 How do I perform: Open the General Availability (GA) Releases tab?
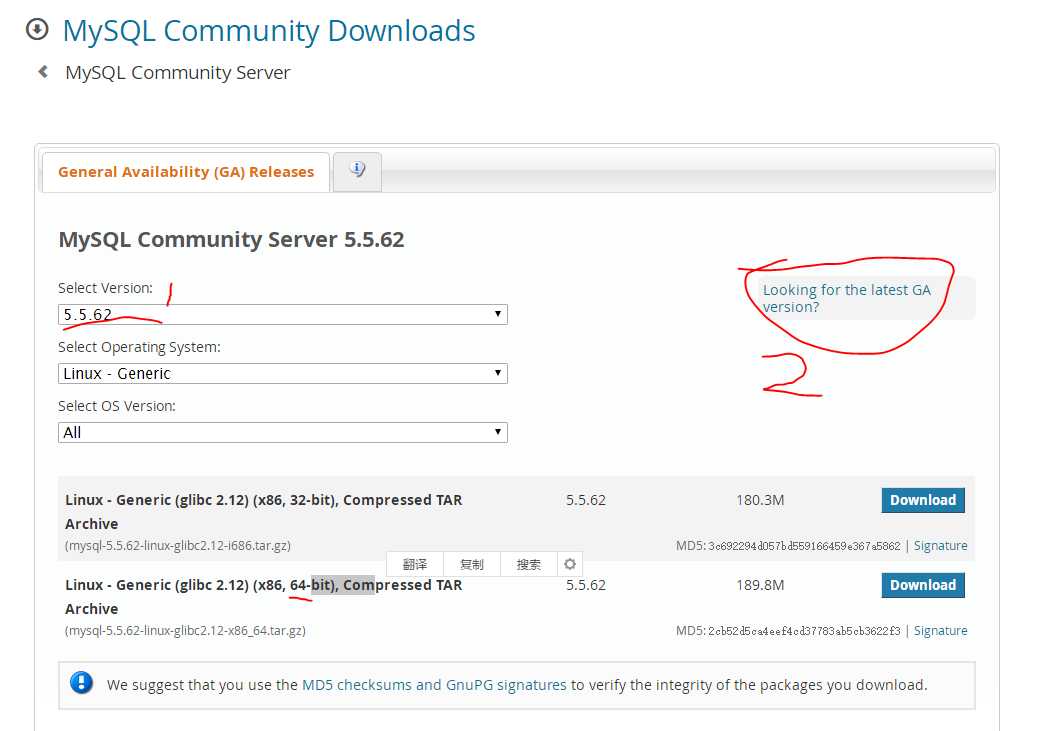186,172
